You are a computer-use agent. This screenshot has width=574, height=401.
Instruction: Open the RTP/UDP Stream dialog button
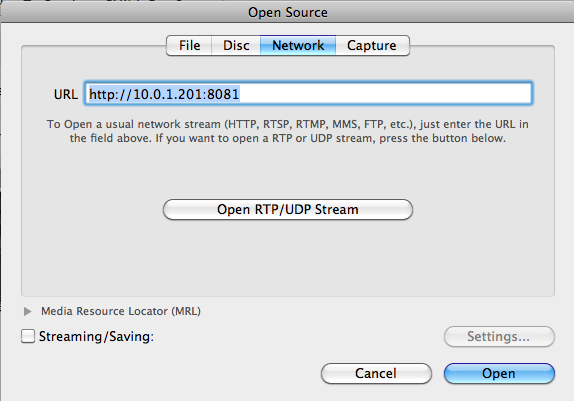pyautogui.click(x=288, y=209)
